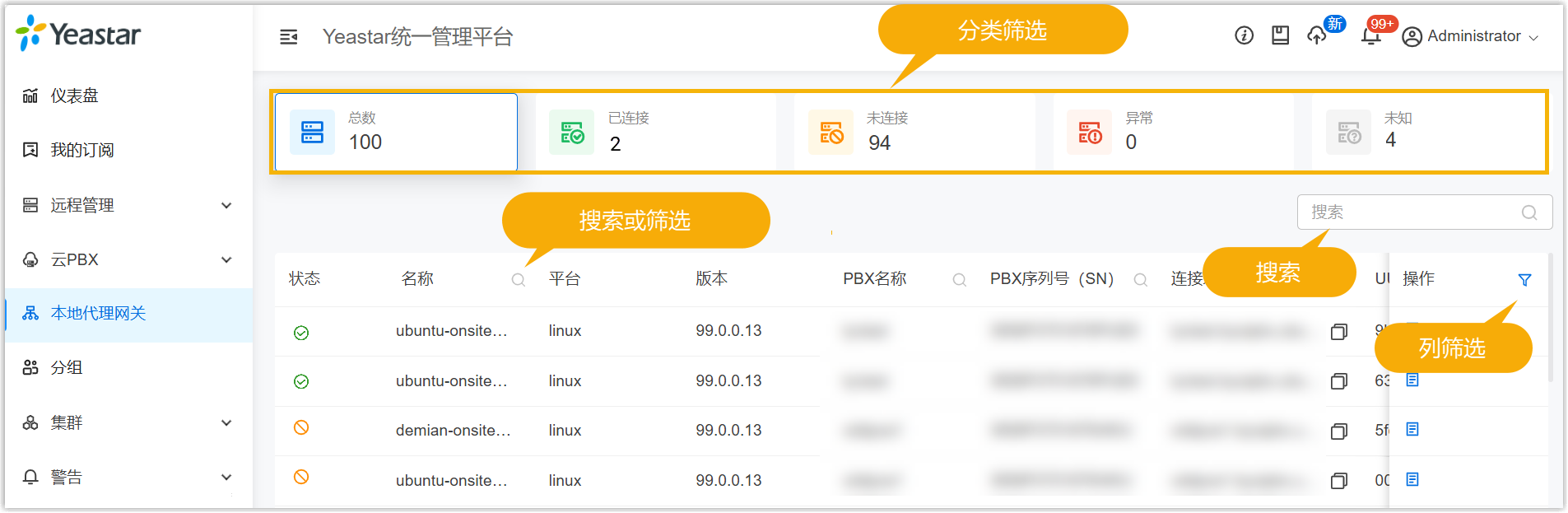Open the documentation book icon in the header
The image size is (1568, 513).
click(1280, 35)
